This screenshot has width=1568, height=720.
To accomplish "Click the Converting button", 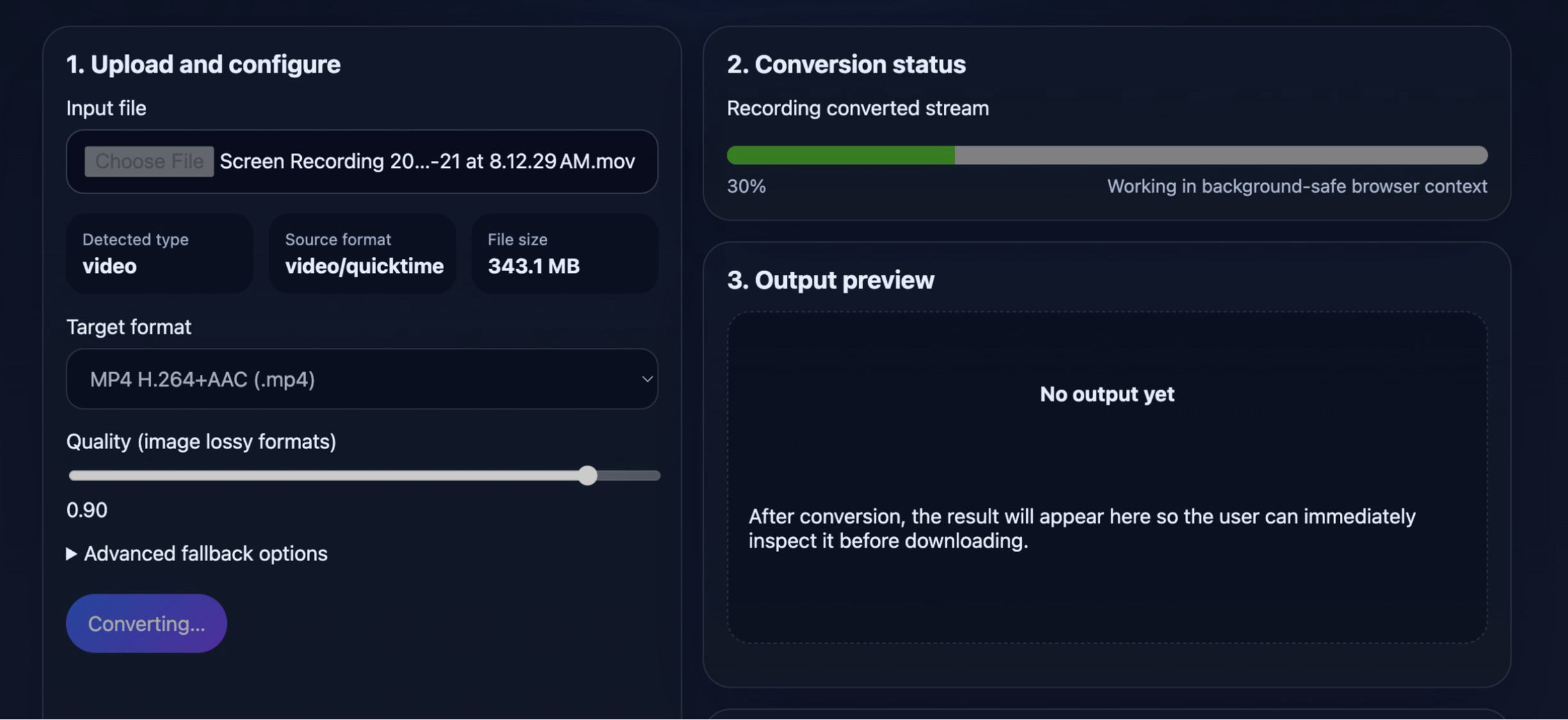I will coord(146,622).
